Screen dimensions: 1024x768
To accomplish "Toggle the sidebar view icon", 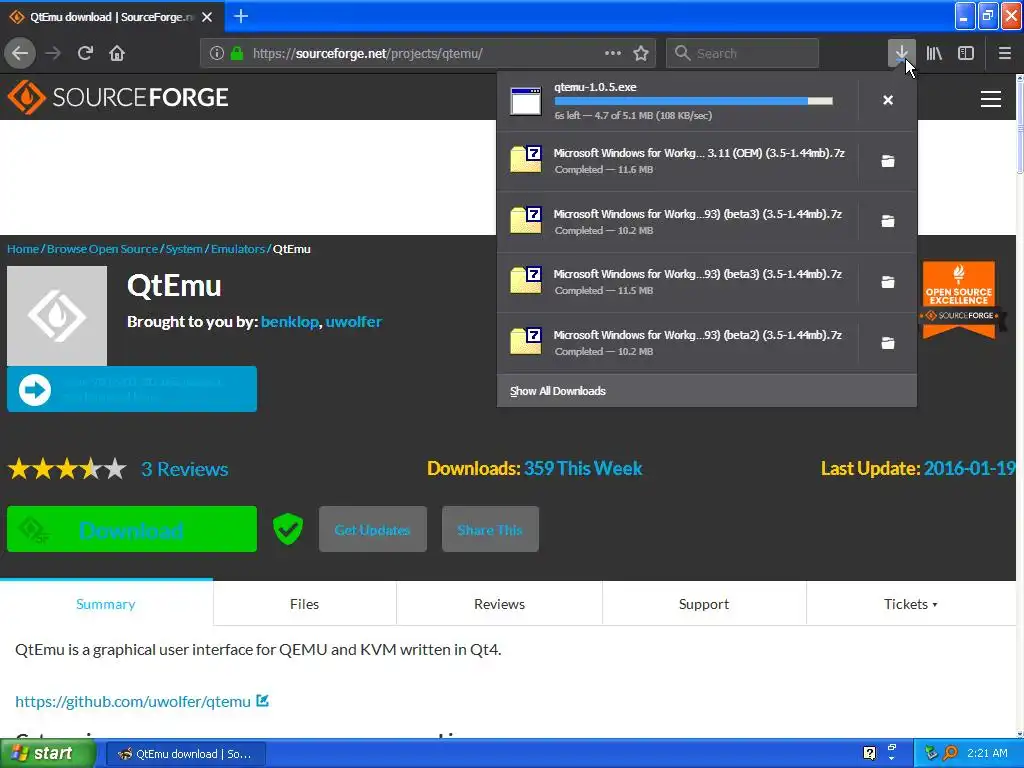I will coord(966,53).
